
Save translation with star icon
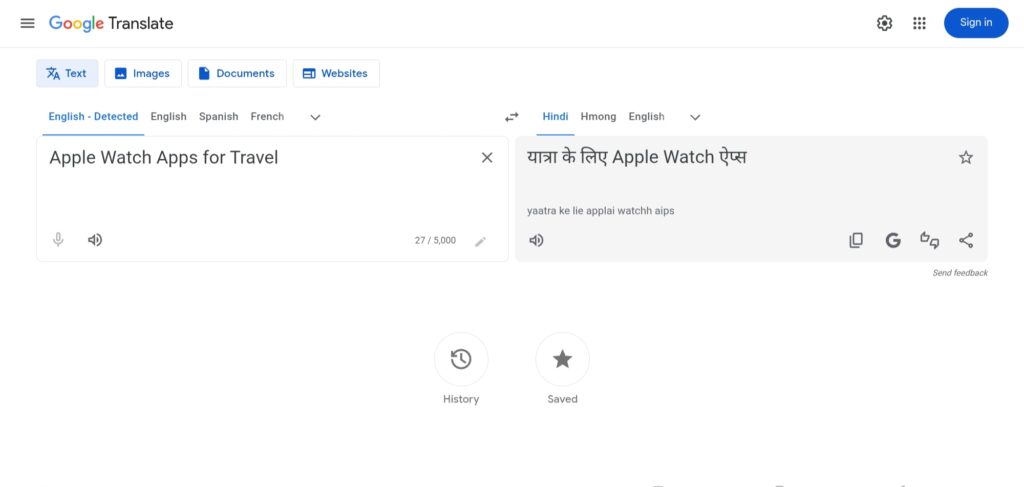click(966, 157)
